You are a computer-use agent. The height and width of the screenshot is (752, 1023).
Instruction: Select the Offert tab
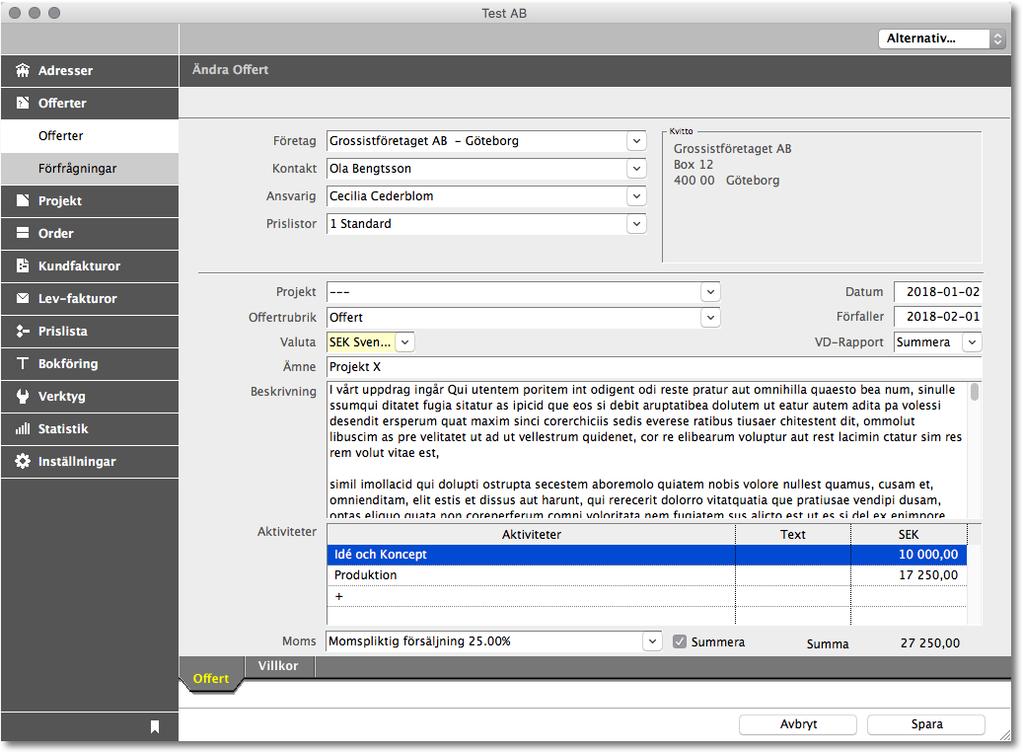click(211, 678)
